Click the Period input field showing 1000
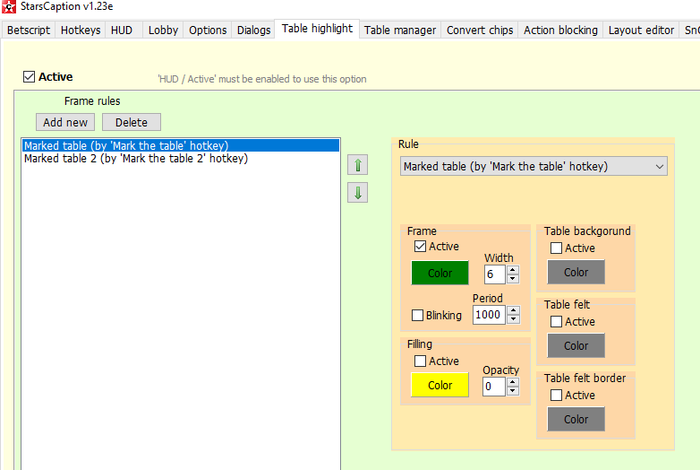700x470 pixels. [490, 315]
